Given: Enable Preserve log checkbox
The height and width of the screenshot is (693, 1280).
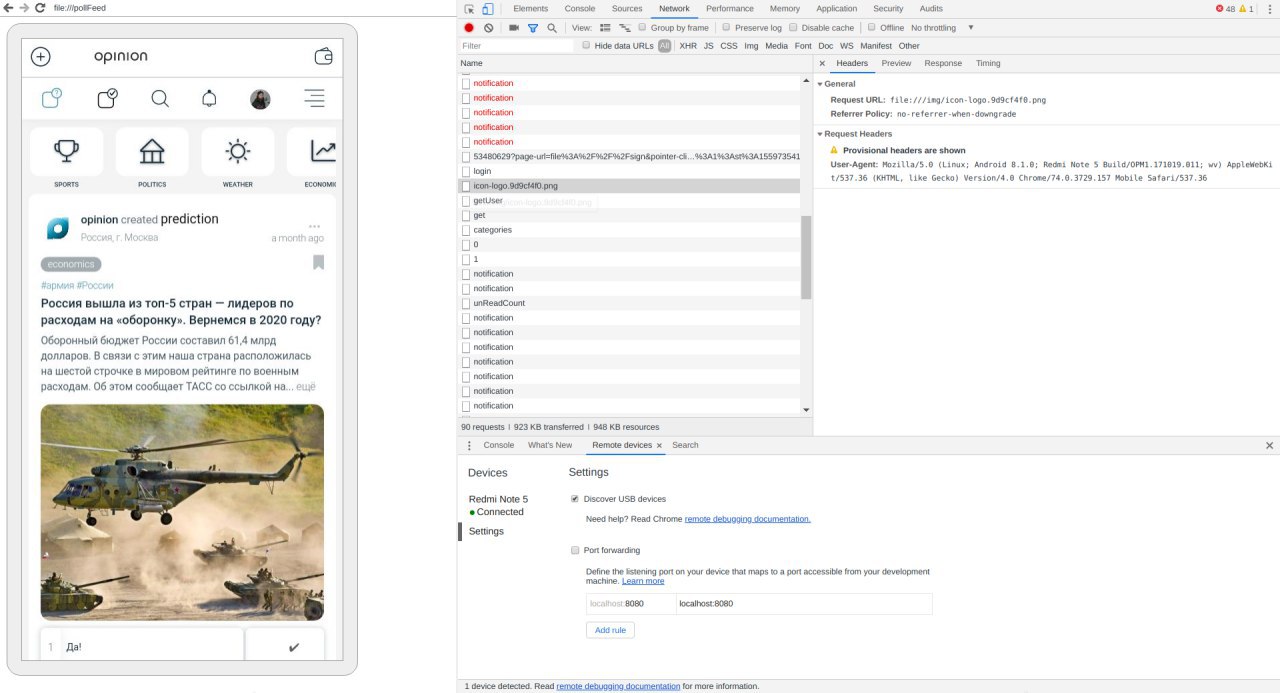Looking at the screenshot, I should pyautogui.click(x=727, y=28).
